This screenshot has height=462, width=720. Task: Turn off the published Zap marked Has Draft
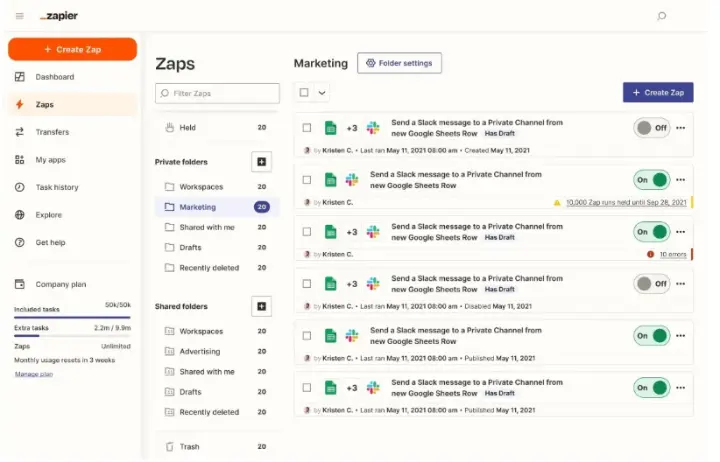pos(652,387)
